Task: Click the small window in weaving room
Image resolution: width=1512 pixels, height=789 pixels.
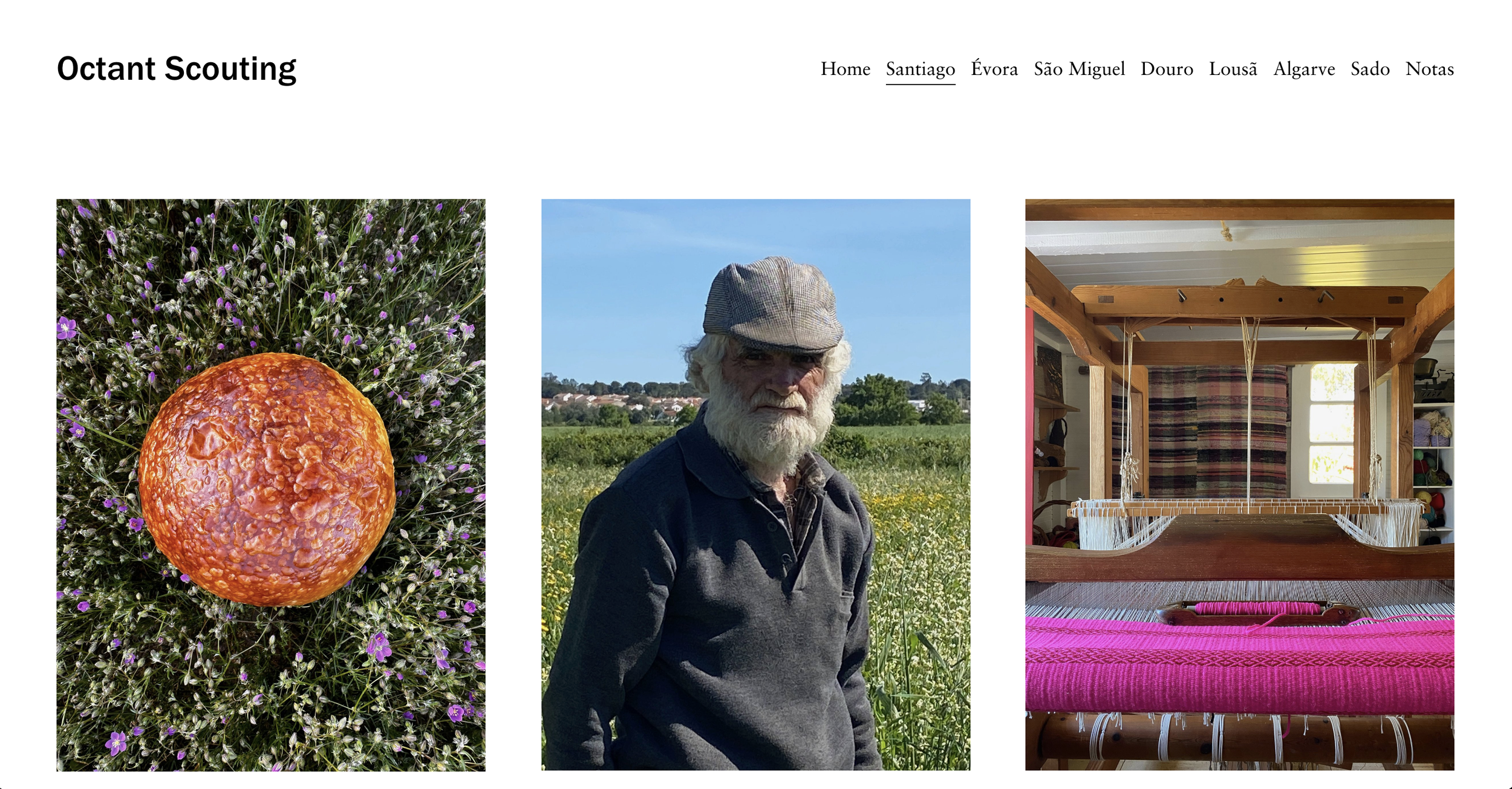Action: [1331, 423]
